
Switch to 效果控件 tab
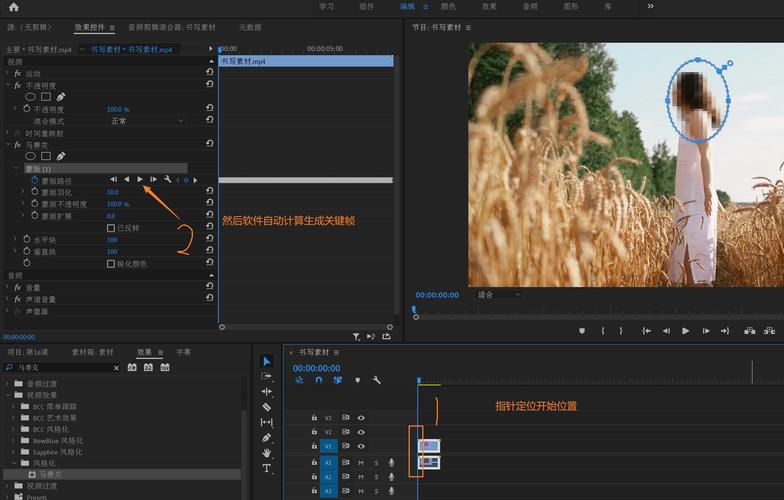tap(90, 28)
